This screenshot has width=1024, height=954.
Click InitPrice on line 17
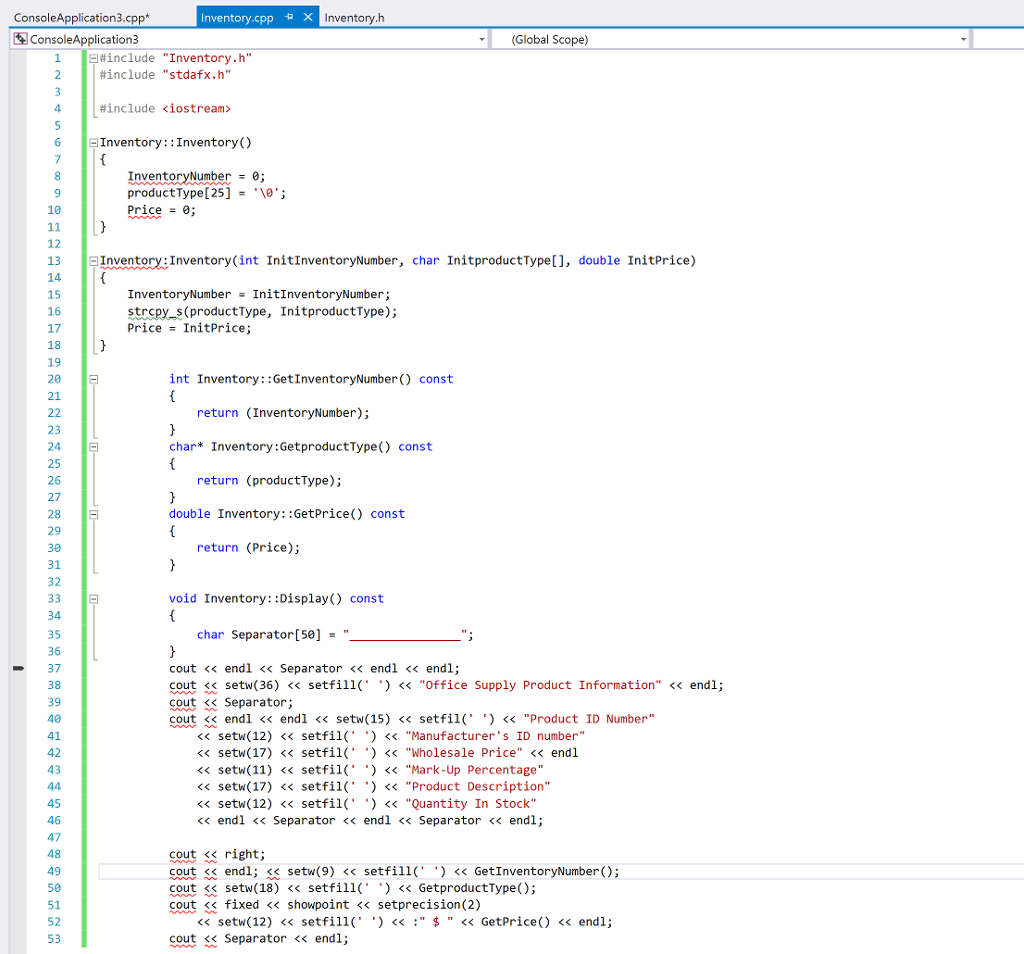pyautogui.click(x=216, y=328)
